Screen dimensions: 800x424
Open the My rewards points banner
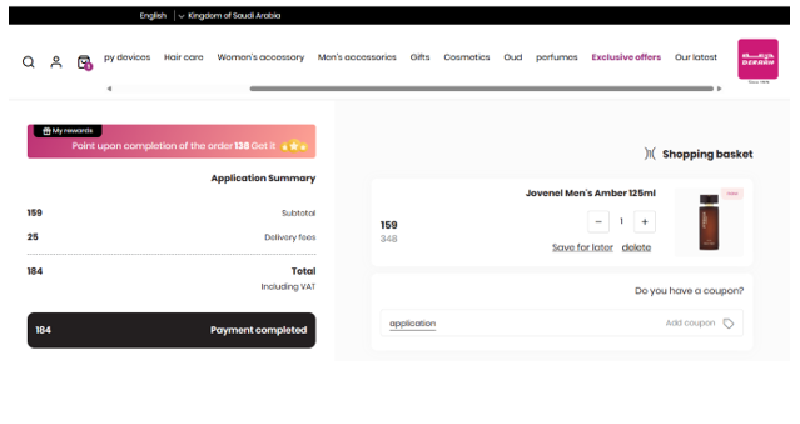[x=171, y=141]
